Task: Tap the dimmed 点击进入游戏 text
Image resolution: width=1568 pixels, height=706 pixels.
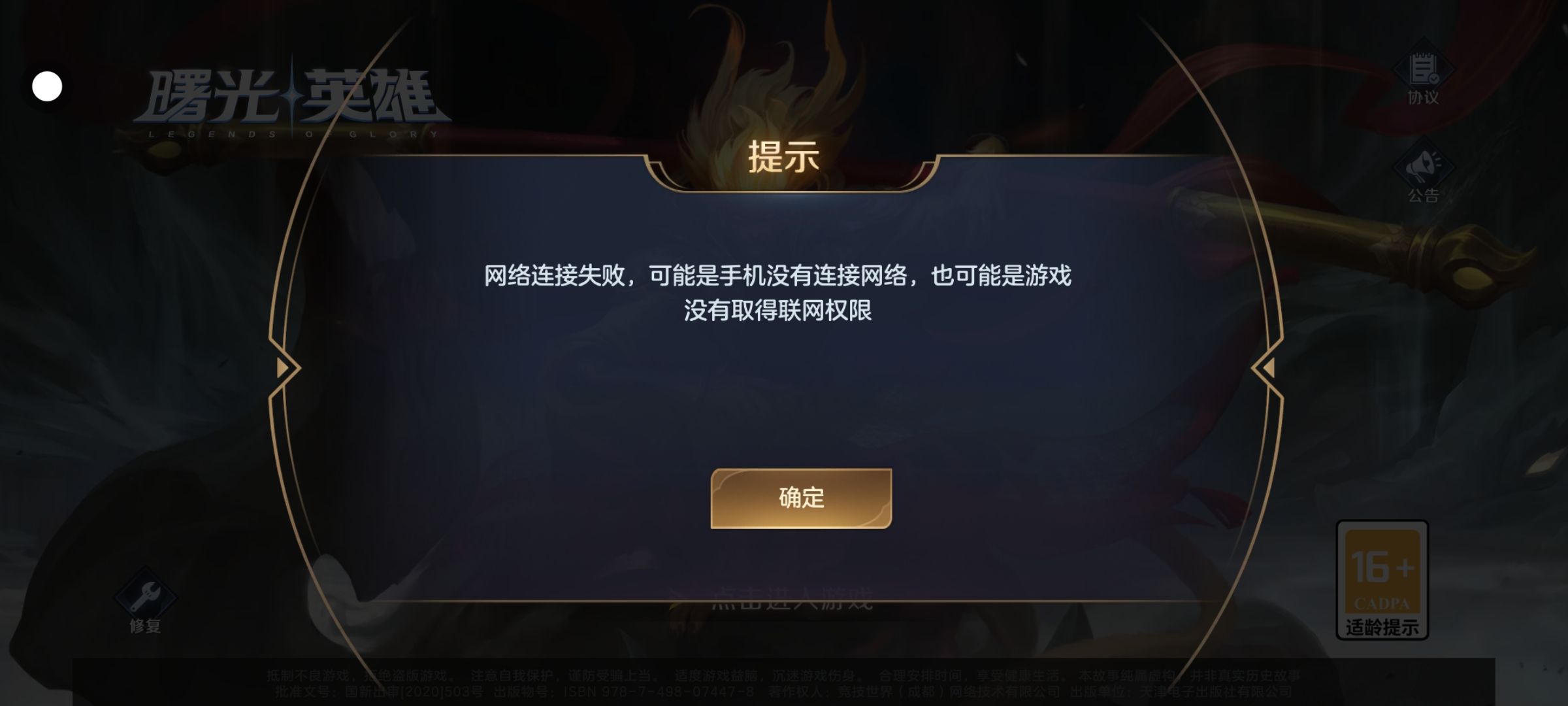Action: point(792,598)
